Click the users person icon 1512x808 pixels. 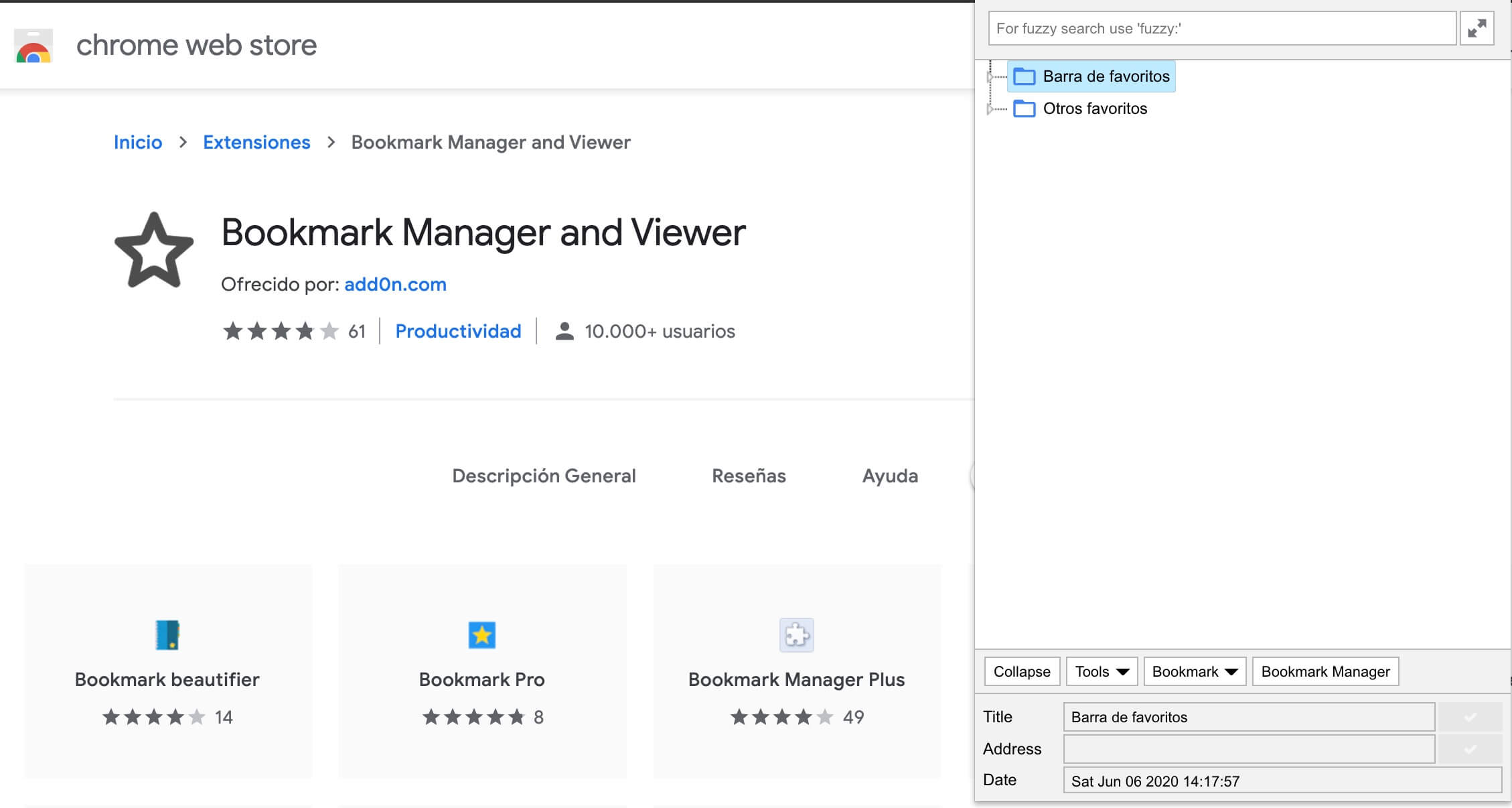(564, 331)
